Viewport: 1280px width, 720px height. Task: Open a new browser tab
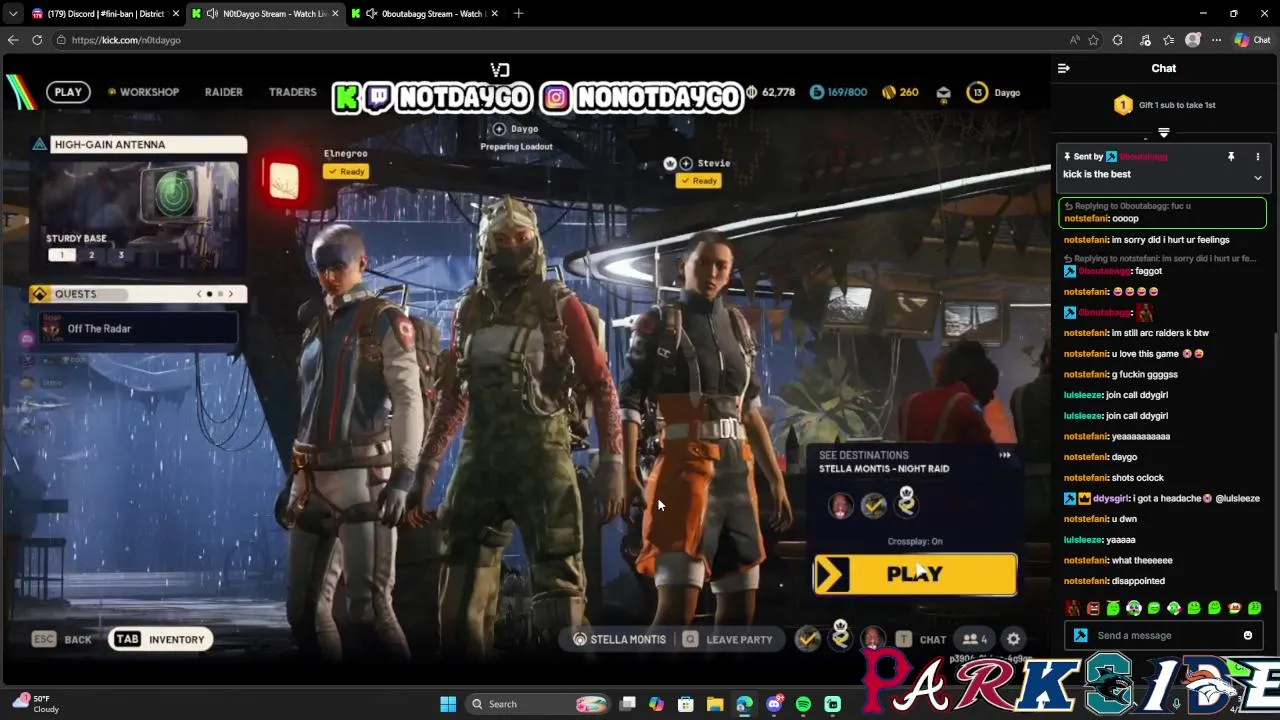point(518,14)
